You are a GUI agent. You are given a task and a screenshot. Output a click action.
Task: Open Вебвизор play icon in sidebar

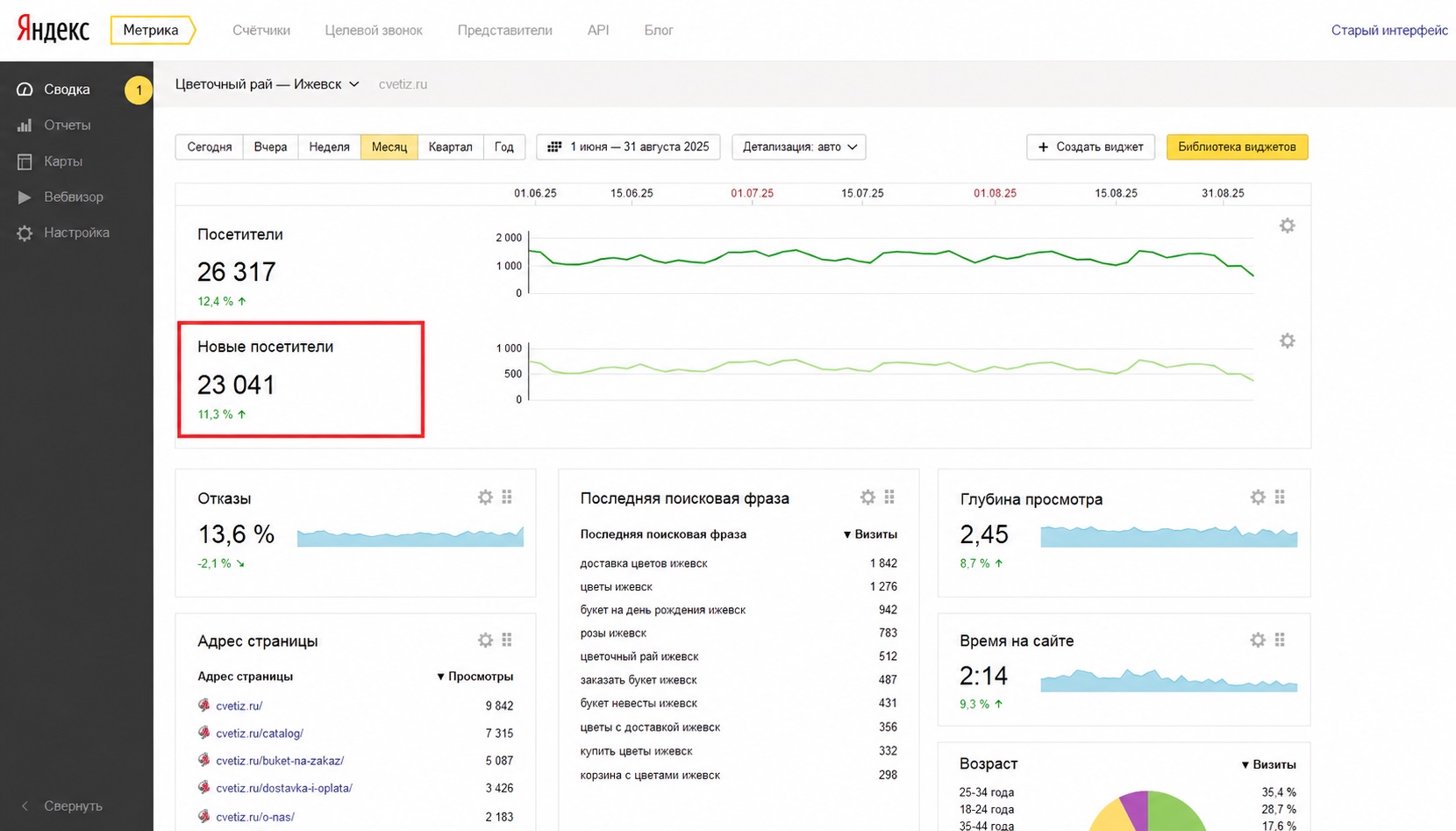click(x=25, y=197)
